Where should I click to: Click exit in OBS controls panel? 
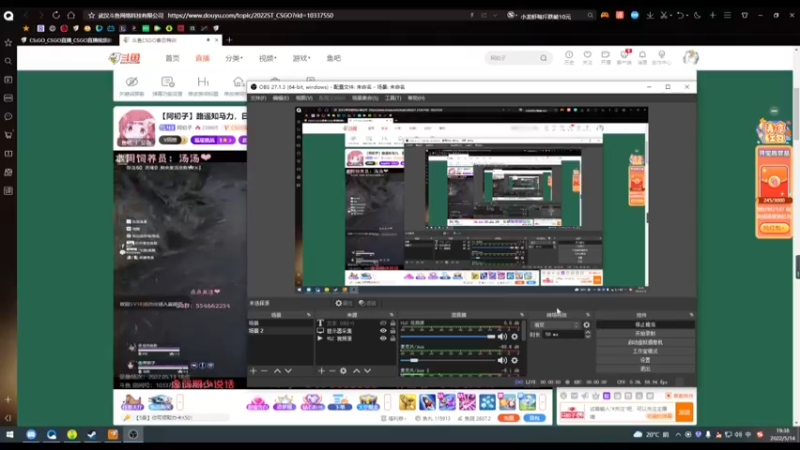click(645, 368)
